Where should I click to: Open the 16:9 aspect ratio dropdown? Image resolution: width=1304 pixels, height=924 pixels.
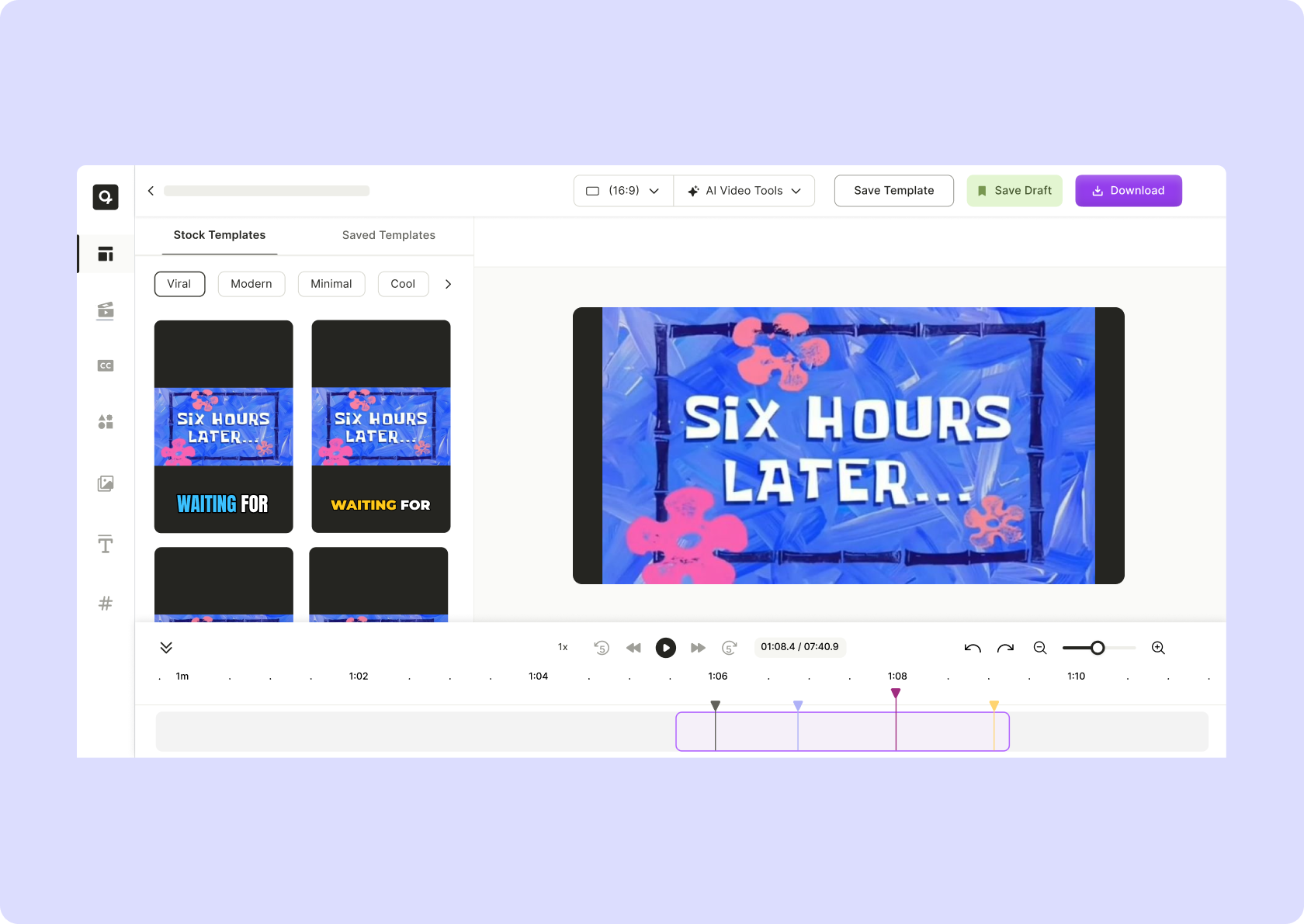(x=623, y=191)
